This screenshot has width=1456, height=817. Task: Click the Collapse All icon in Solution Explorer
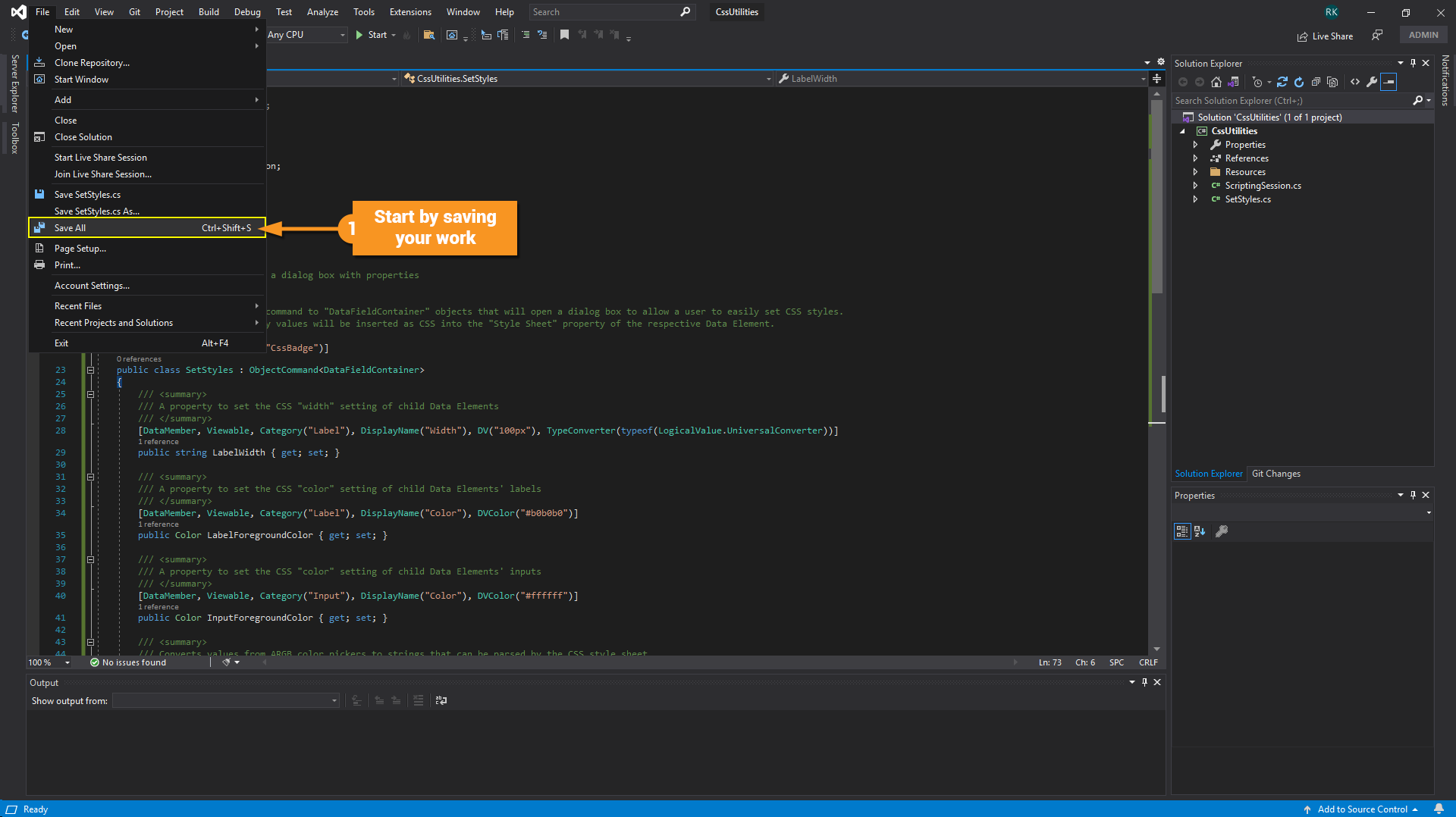tap(1316, 82)
